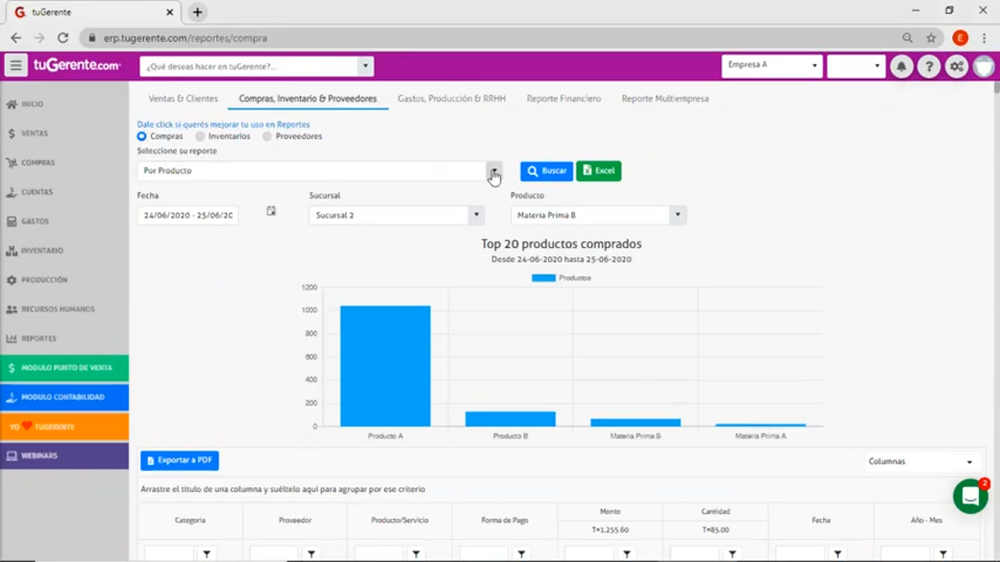Screen dimensions: 1000x562
Task: Click the Yo ♥ tuGerente button
Action: (64, 427)
